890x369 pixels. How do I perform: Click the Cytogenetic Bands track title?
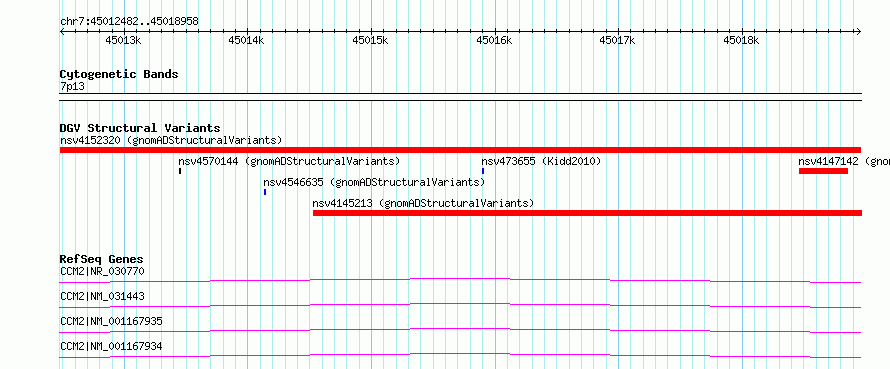click(119, 74)
